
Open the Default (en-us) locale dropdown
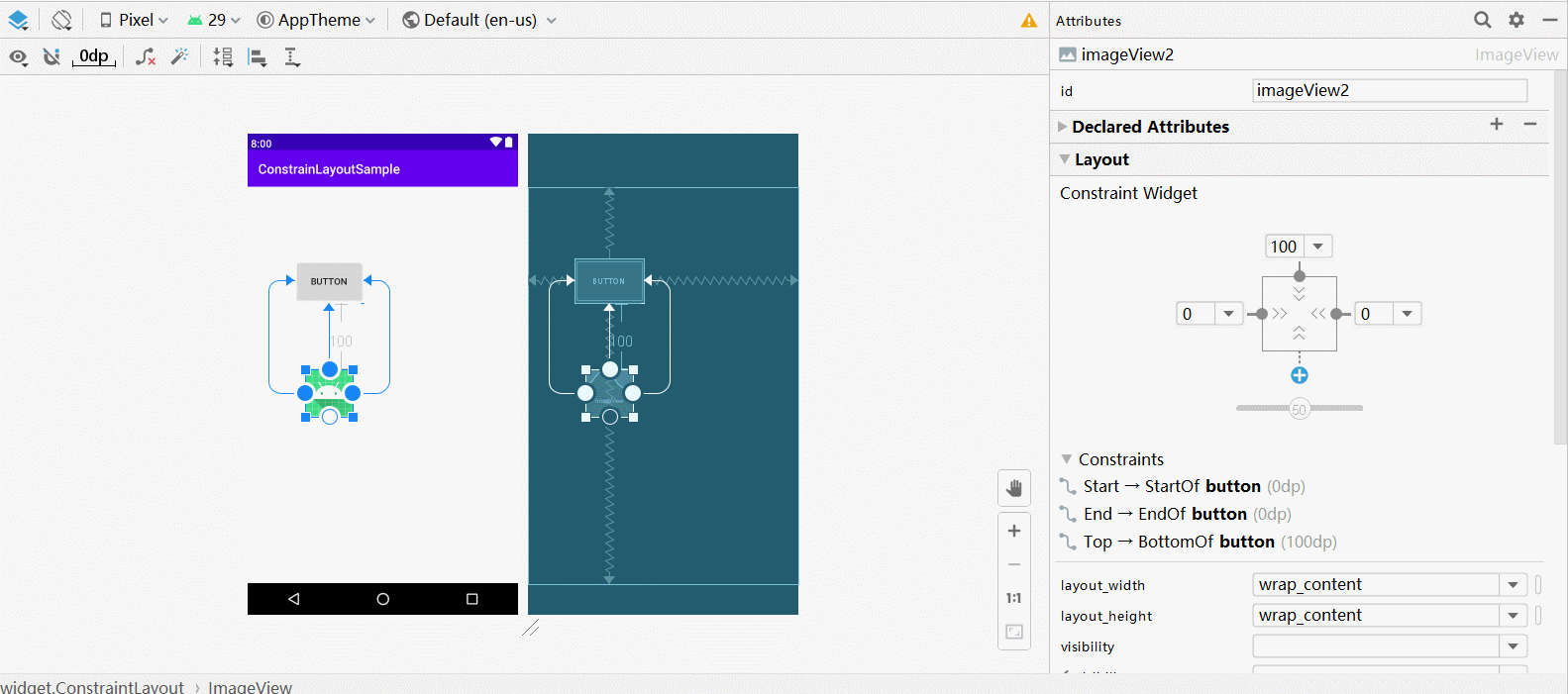tap(479, 20)
